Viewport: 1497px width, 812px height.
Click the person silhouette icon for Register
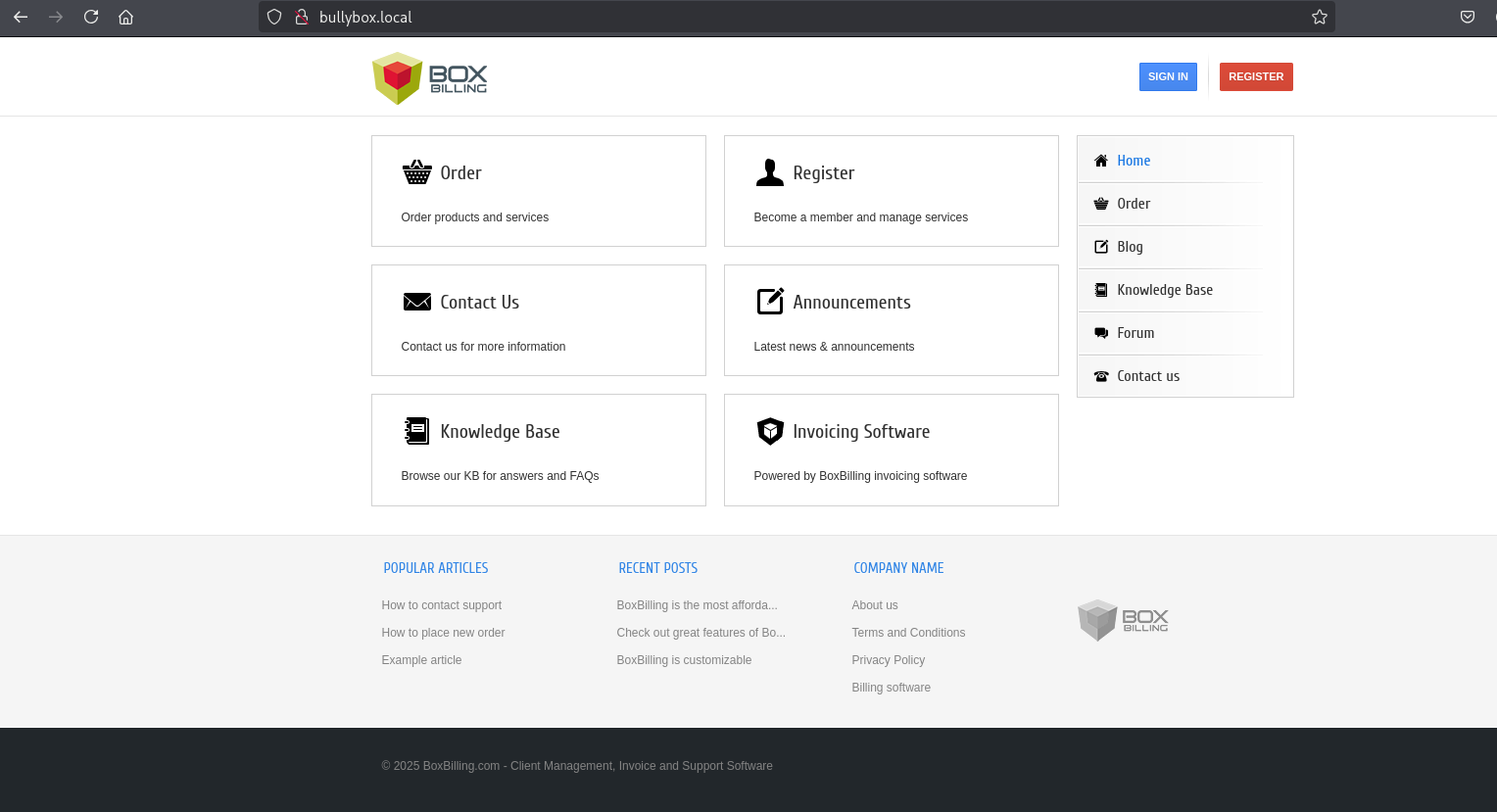[769, 172]
